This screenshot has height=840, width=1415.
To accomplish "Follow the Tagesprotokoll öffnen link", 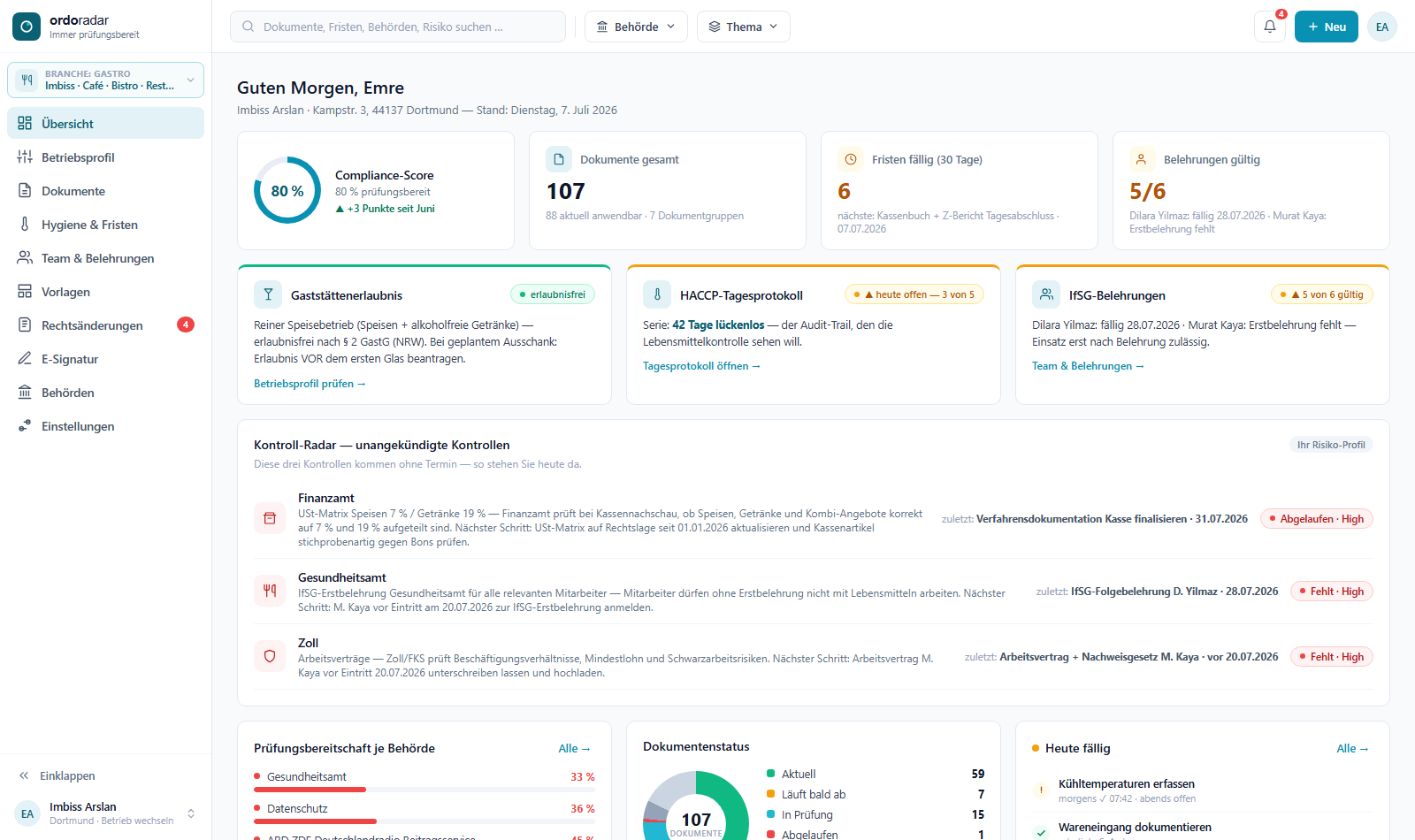I will (x=701, y=366).
